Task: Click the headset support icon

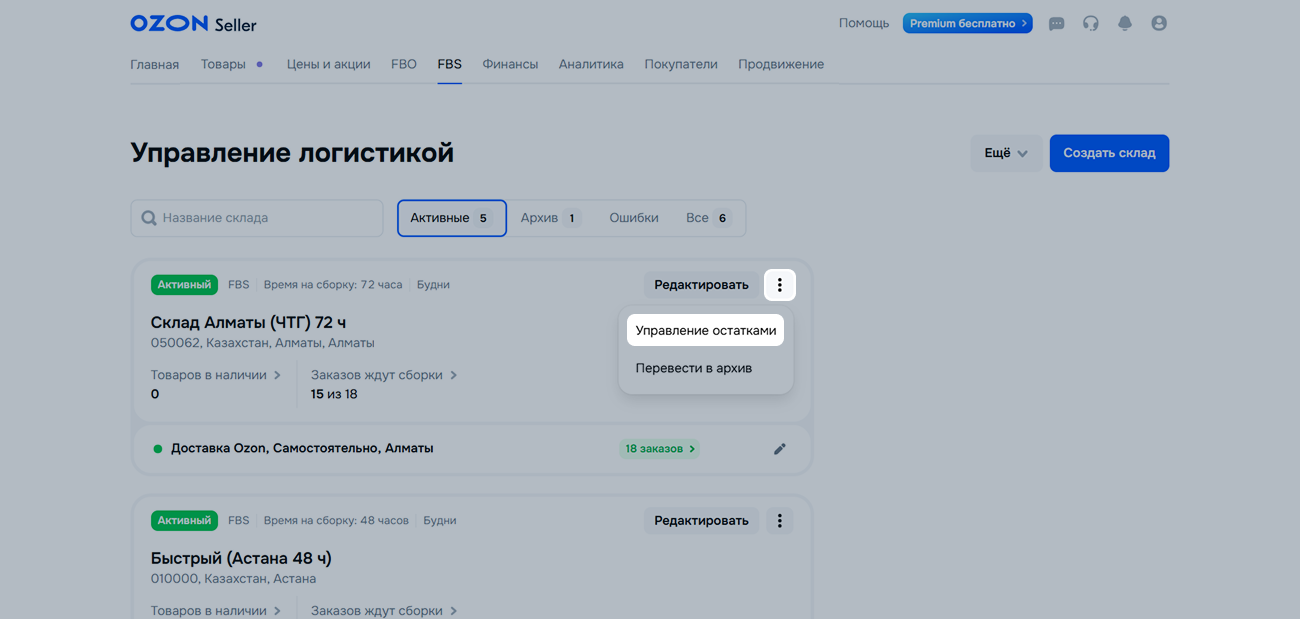Action: click(1090, 23)
